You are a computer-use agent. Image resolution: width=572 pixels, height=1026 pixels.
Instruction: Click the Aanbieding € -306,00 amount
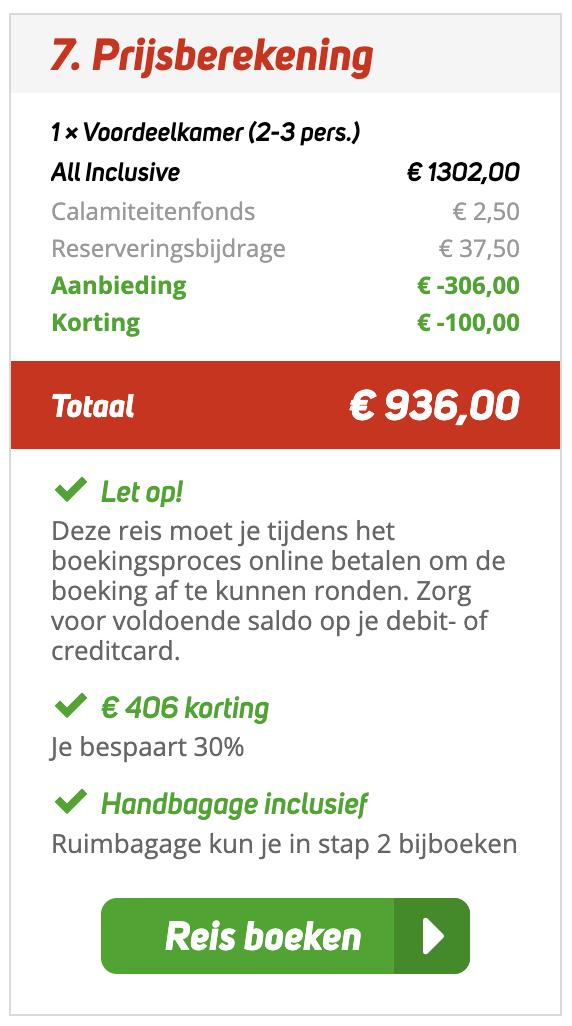pyautogui.click(x=469, y=286)
